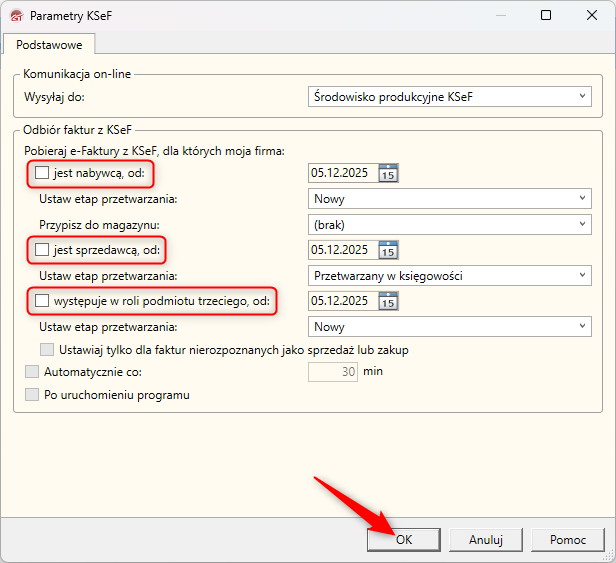Image resolution: width=616 pixels, height=563 pixels.
Task: Enable 'jest nabywcą, od:' checkbox
Action: click(x=41, y=173)
